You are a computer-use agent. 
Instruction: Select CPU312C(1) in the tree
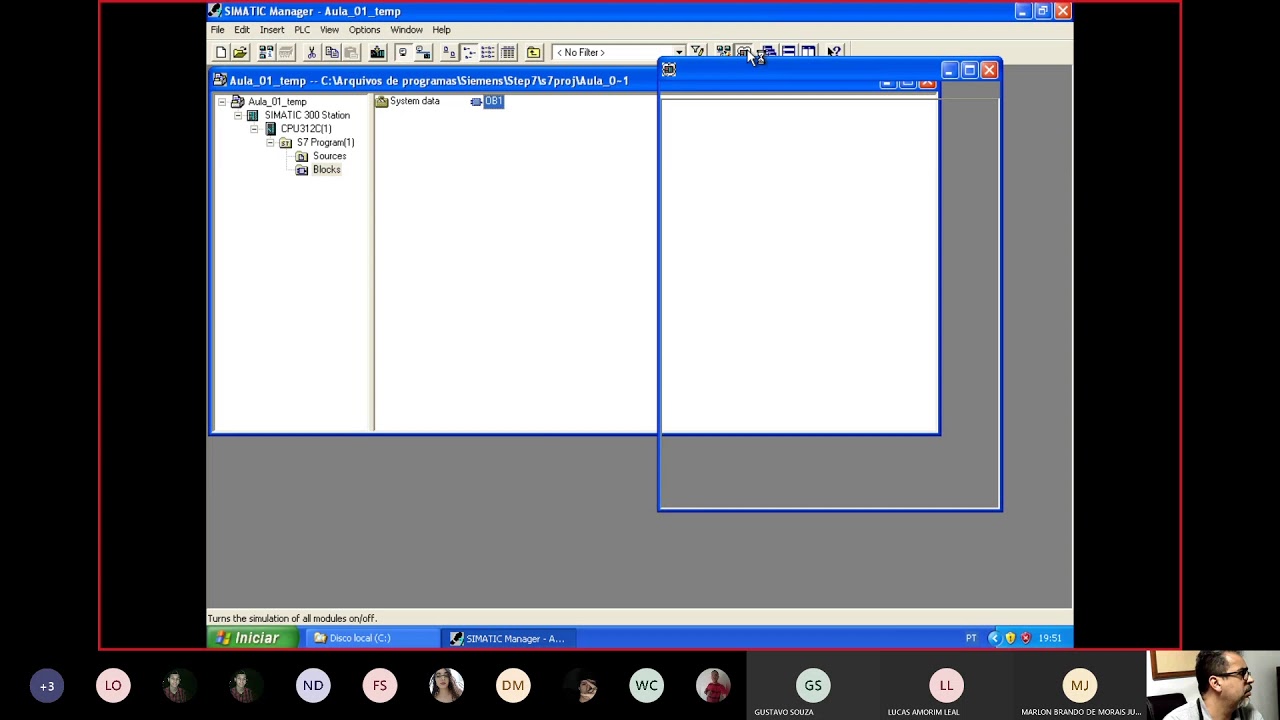[305, 129]
